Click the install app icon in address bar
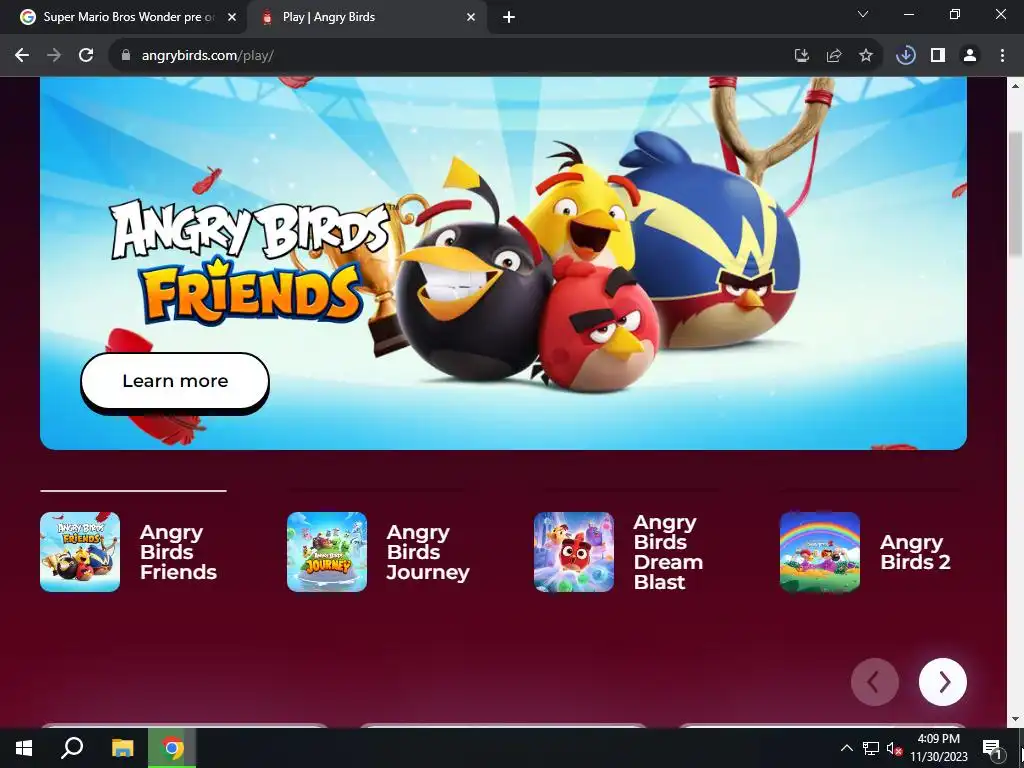The width and height of the screenshot is (1024, 768). (801, 56)
